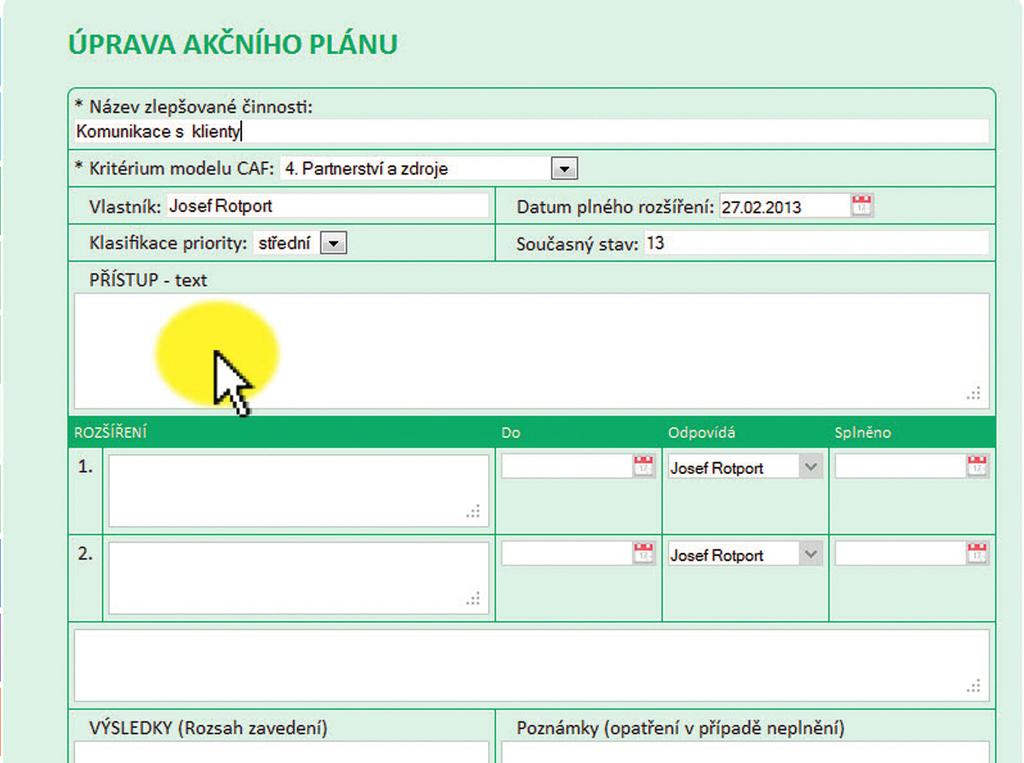Screen dimensions: 1024x763
Task: Click into the PŘÍSTUP text area
Action: pyautogui.click(x=532, y=351)
